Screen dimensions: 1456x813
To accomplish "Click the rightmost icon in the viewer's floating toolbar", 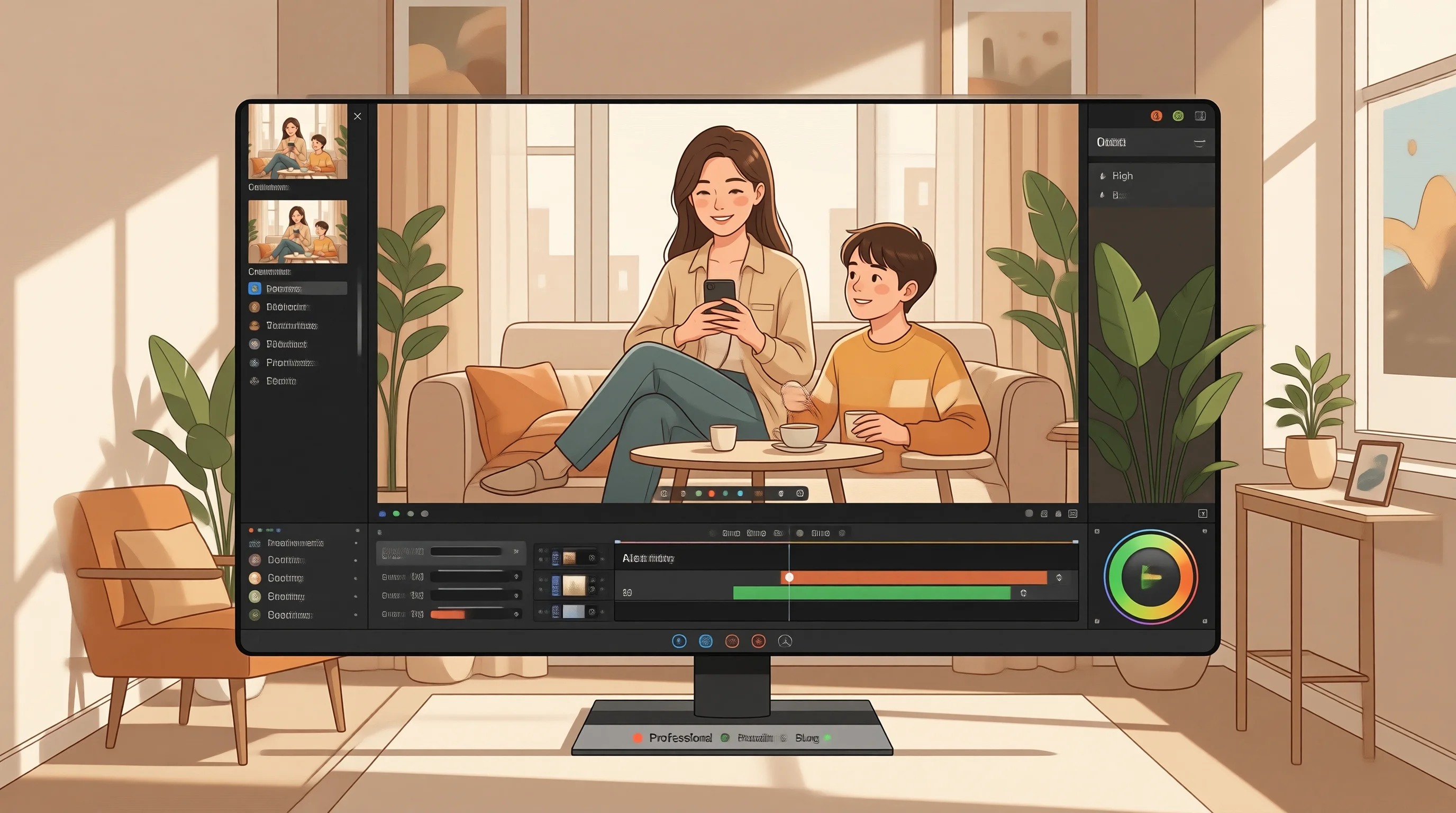I will point(800,493).
